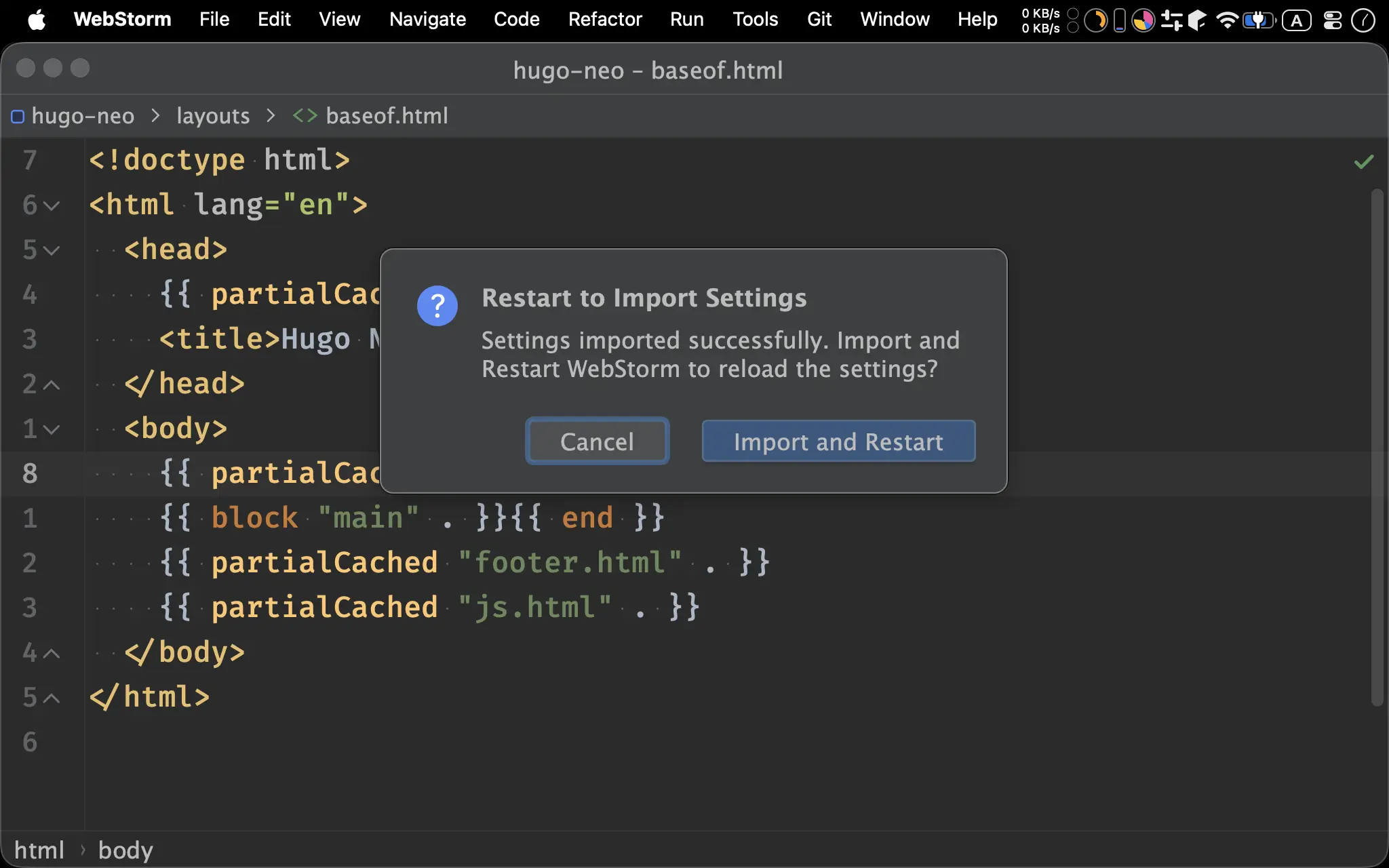Open the Tools menu
The image size is (1389, 868).
(756, 19)
